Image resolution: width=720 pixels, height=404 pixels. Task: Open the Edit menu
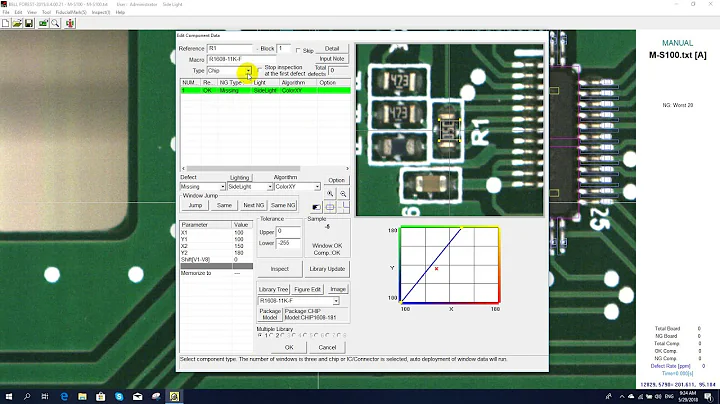[x=18, y=12]
